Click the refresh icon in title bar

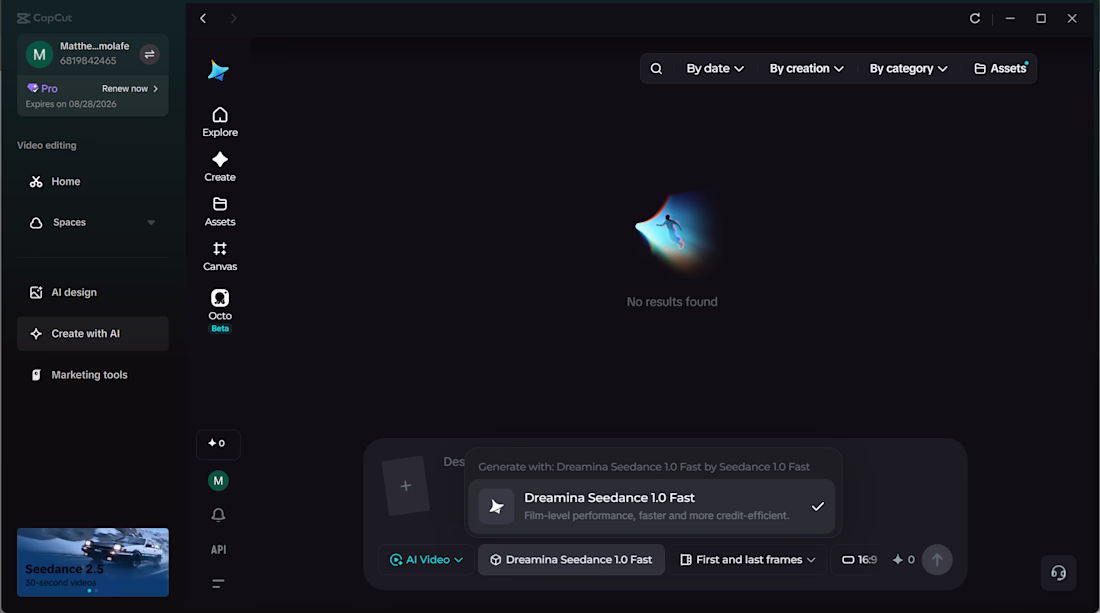[974, 18]
